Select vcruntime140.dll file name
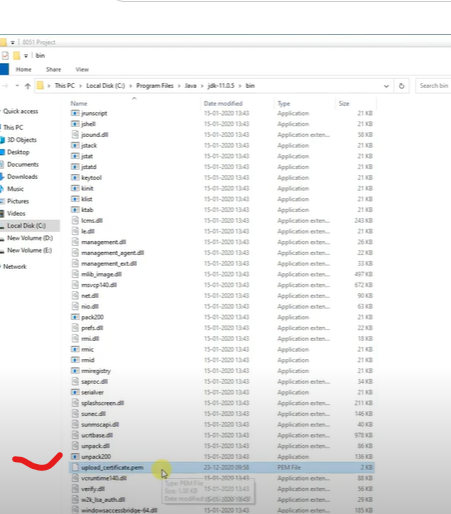 [x=104, y=478]
